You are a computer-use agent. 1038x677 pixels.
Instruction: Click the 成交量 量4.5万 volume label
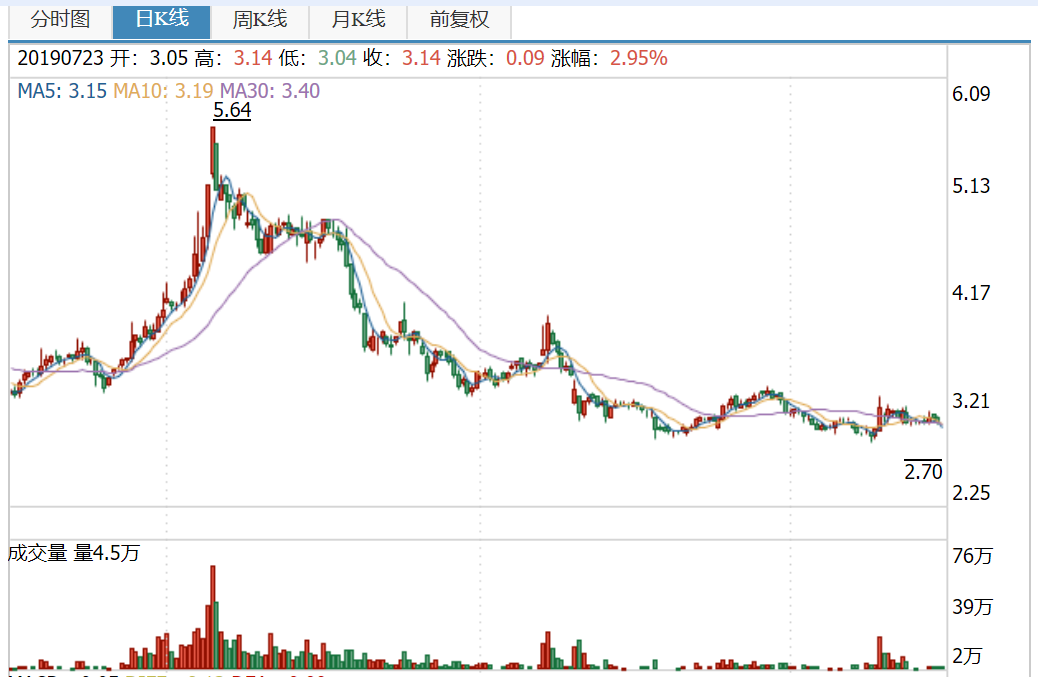[x=74, y=553]
